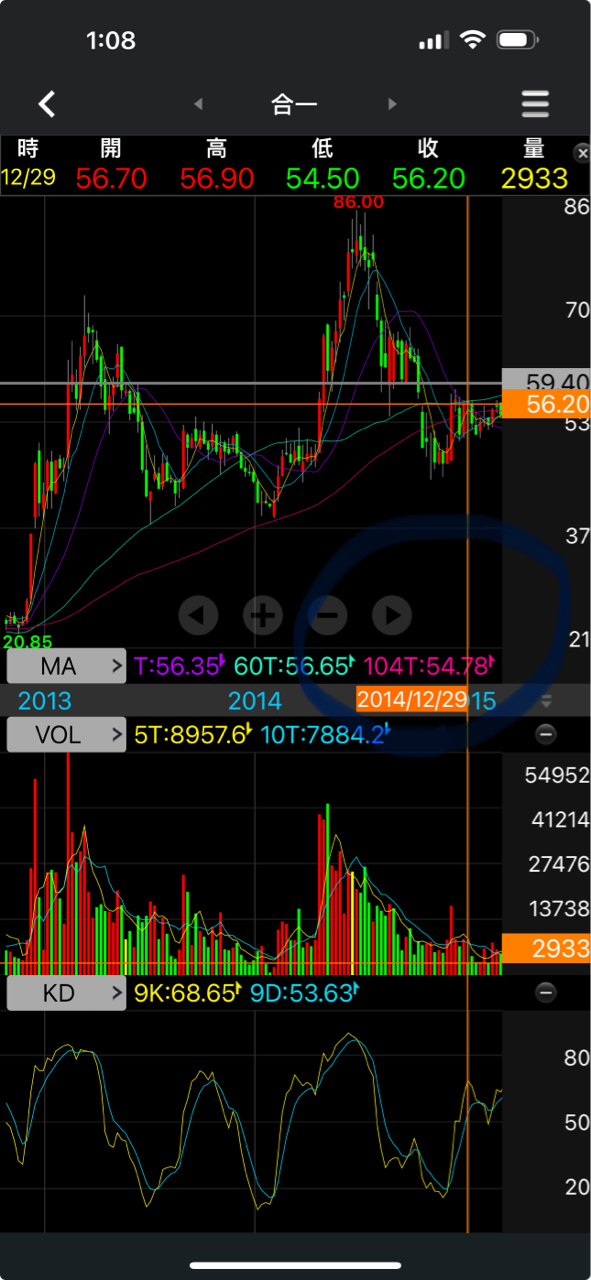Tap the back arrow icon
591x1280 pixels.
coord(47,103)
